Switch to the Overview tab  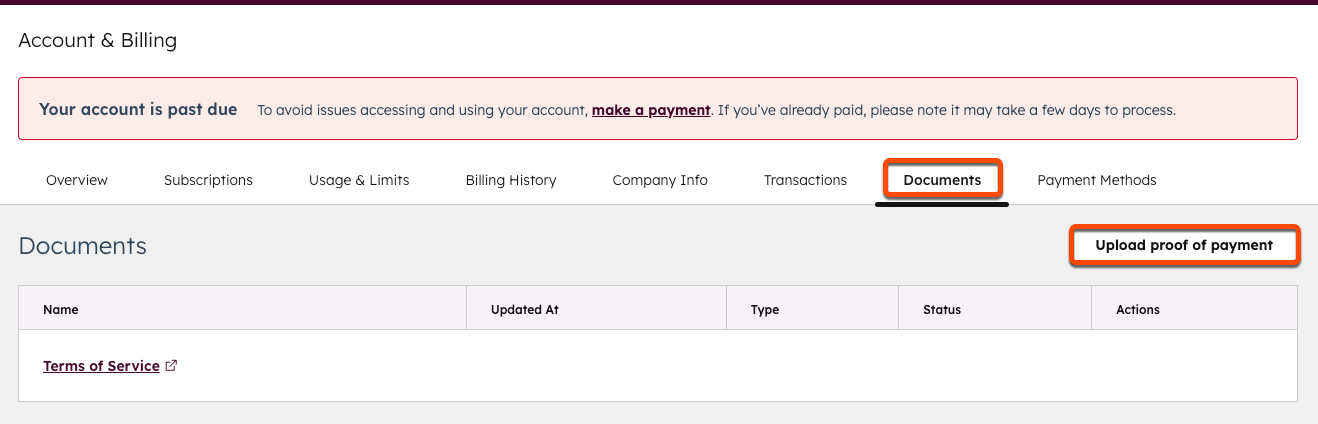tap(77, 180)
